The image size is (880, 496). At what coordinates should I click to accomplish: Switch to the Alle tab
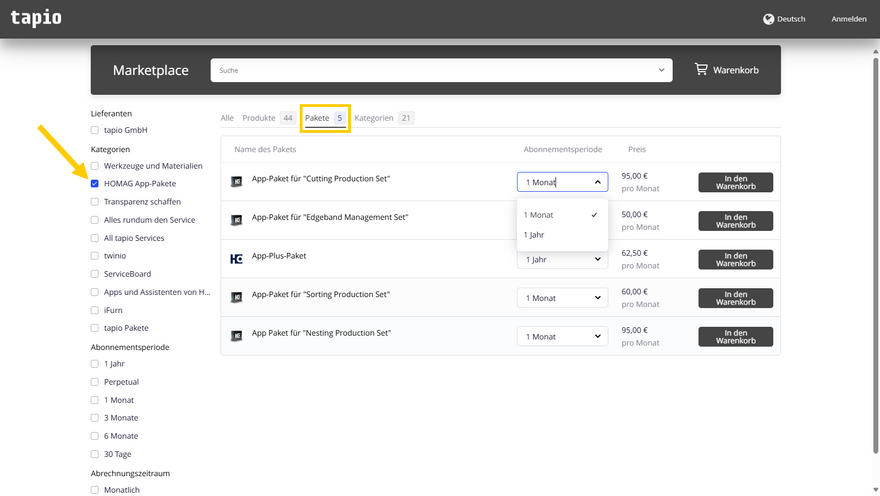tap(227, 118)
